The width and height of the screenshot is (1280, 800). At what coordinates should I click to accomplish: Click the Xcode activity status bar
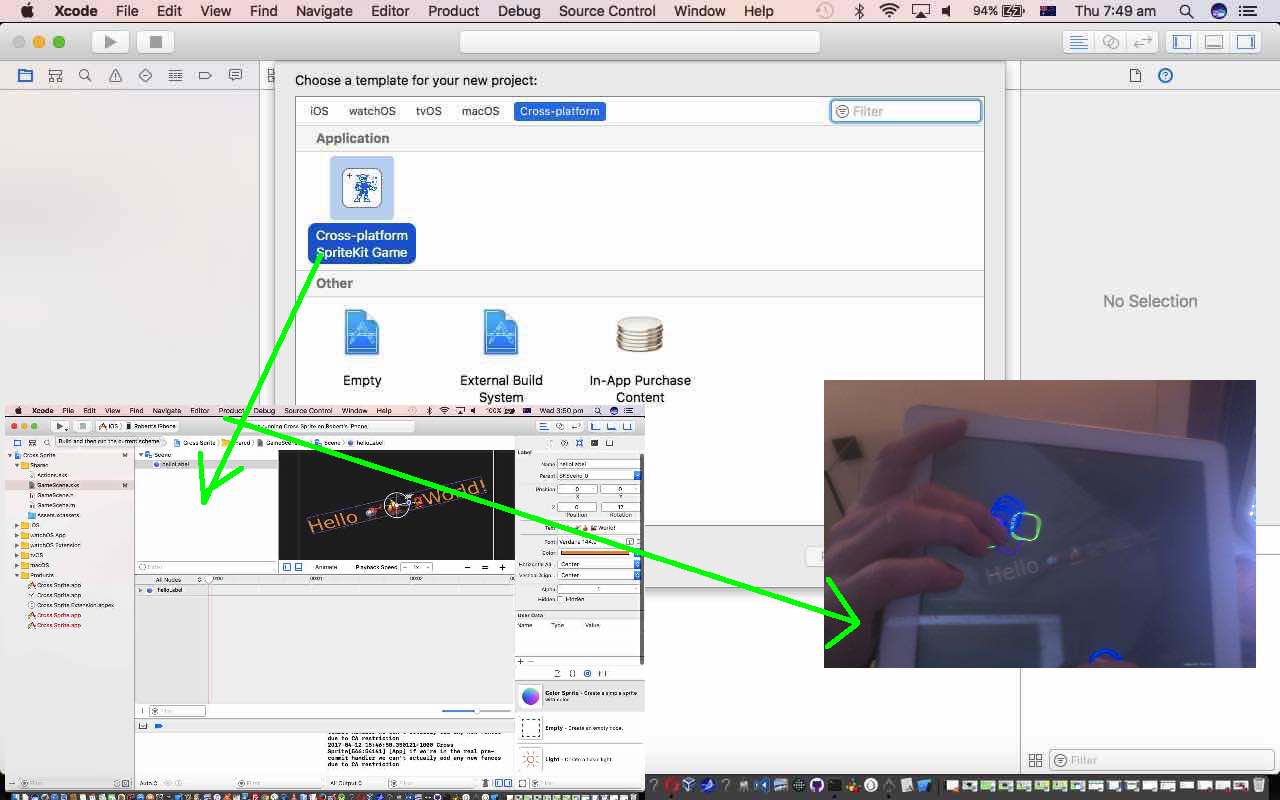(x=640, y=42)
